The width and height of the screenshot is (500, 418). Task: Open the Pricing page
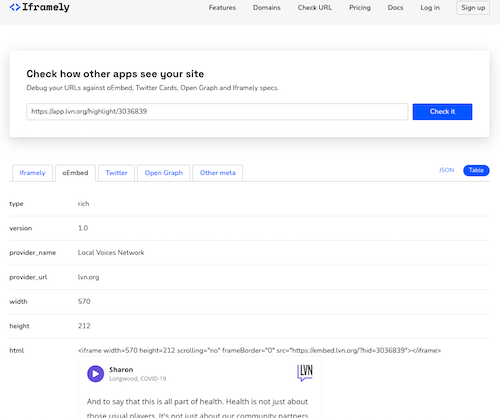pos(360,8)
